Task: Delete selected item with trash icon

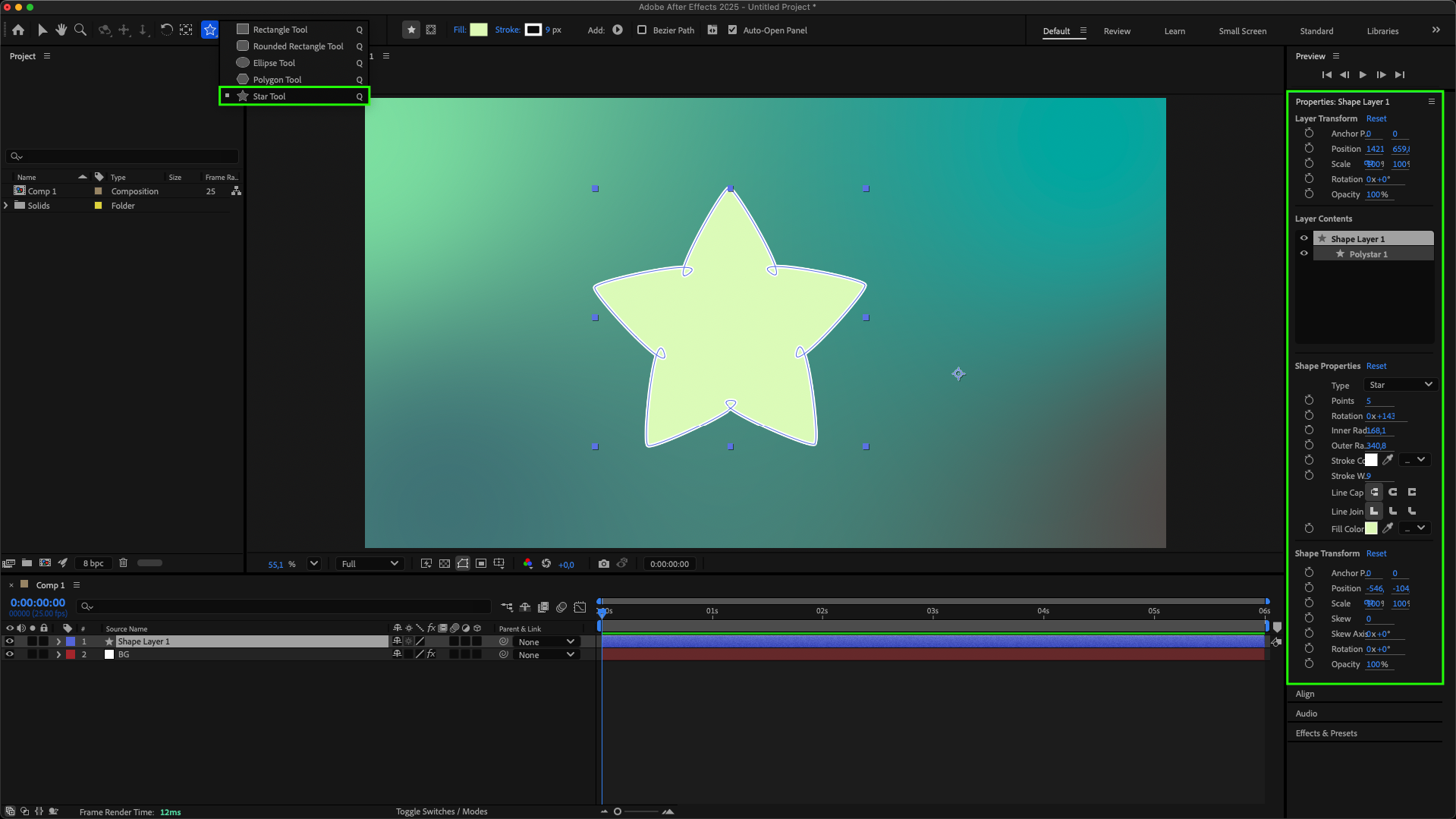Action: pyautogui.click(x=123, y=563)
